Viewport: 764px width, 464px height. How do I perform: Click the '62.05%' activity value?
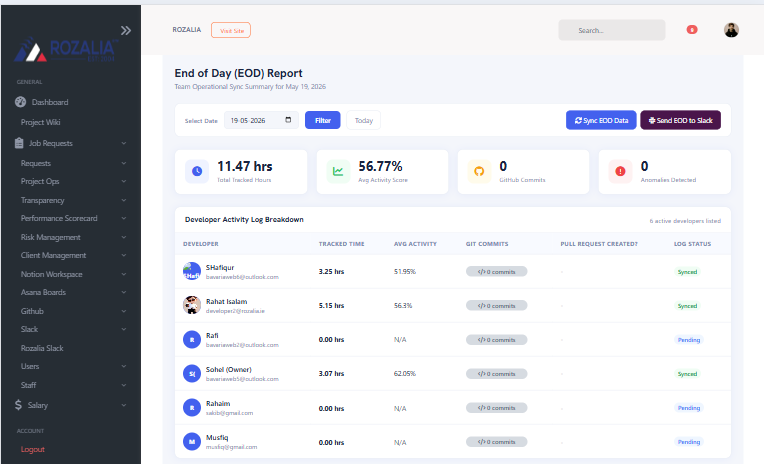click(405, 374)
